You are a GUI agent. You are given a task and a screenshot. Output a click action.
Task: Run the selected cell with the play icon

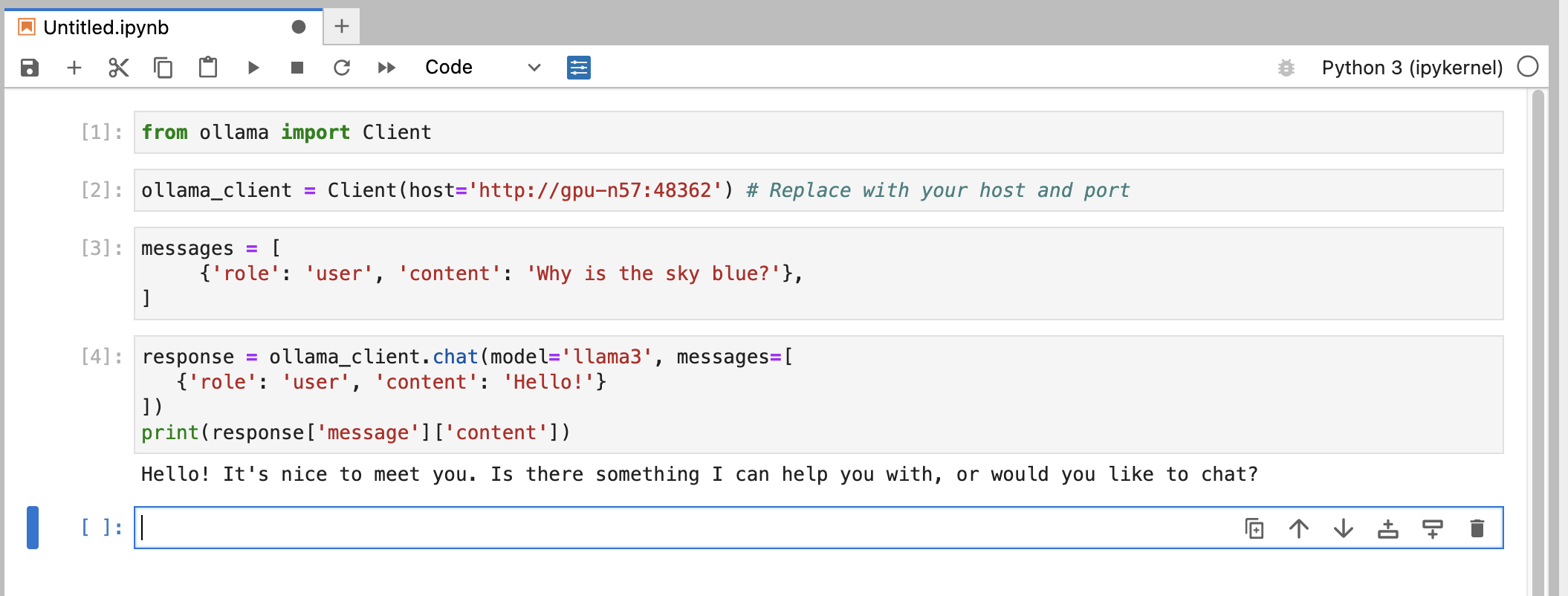(x=253, y=68)
